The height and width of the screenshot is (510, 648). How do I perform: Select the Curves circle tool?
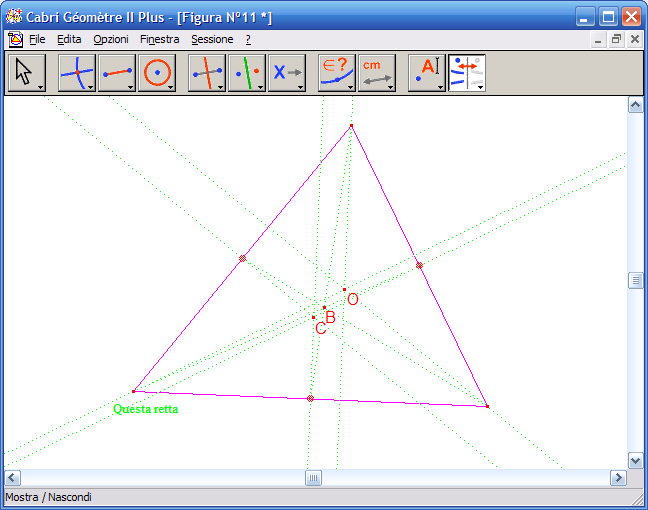pos(157,72)
